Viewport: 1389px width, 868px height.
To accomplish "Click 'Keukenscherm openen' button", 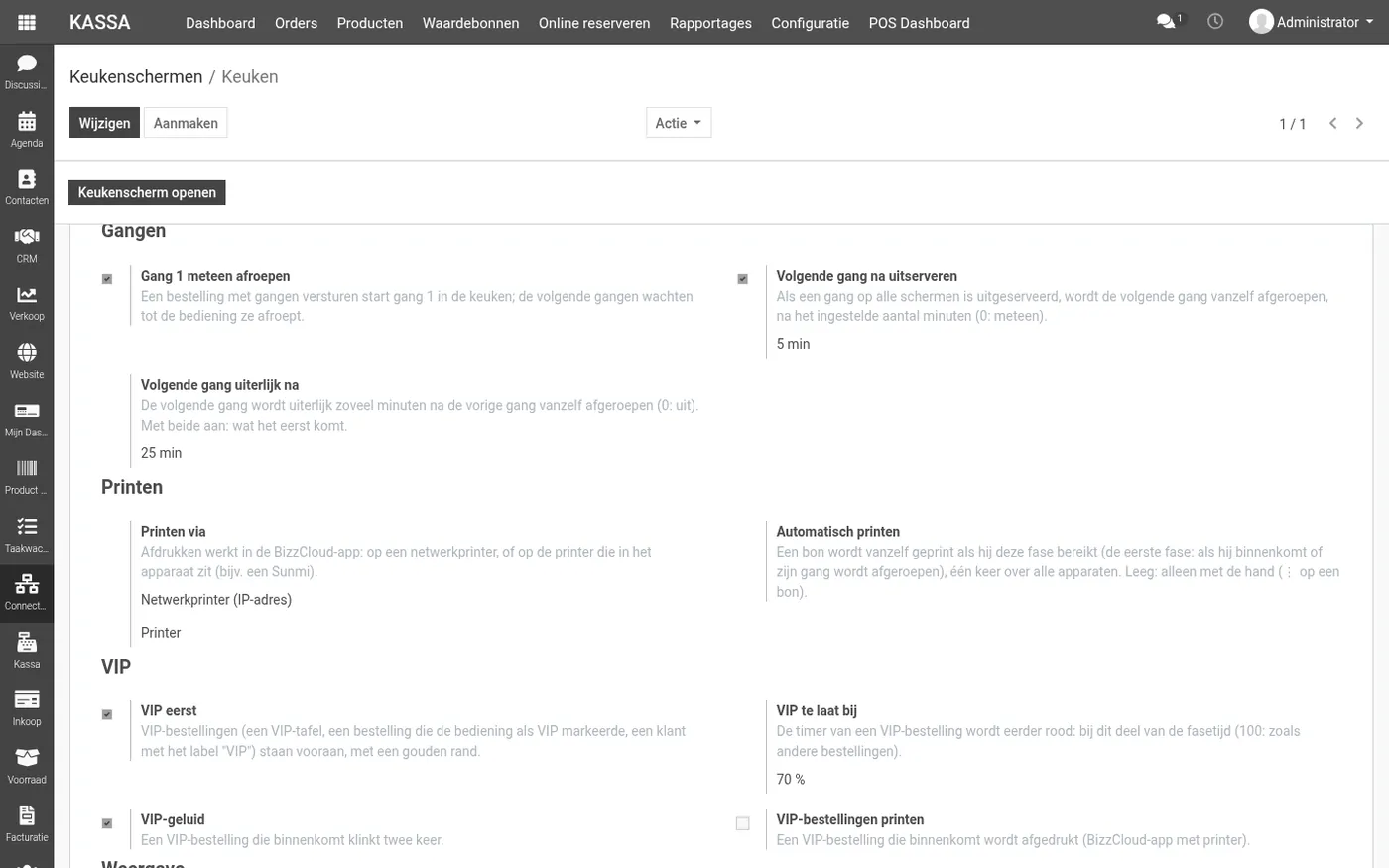I will click(x=147, y=192).
